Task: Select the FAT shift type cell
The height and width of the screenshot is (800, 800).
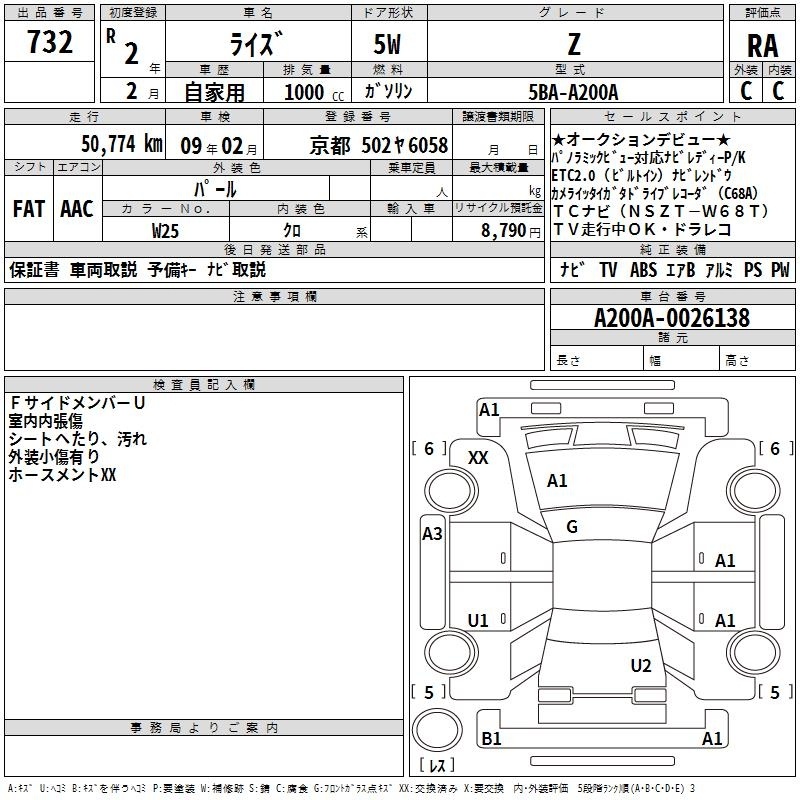Action: (x=28, y=209)
